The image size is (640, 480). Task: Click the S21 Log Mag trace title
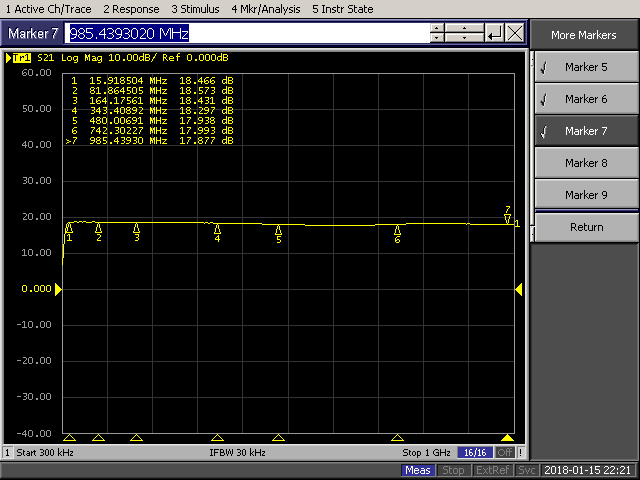[133, 58]
